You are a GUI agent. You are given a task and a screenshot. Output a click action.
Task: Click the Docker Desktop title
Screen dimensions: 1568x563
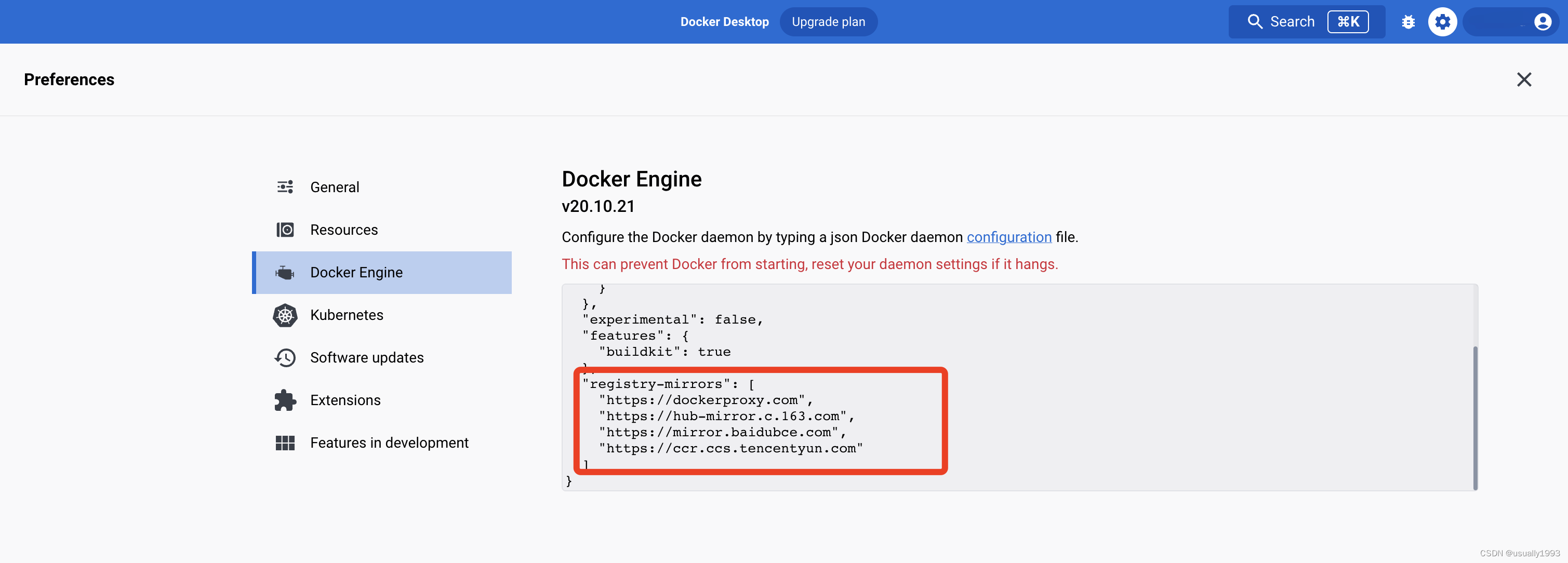pyautogui.click(x=724, y=22)
